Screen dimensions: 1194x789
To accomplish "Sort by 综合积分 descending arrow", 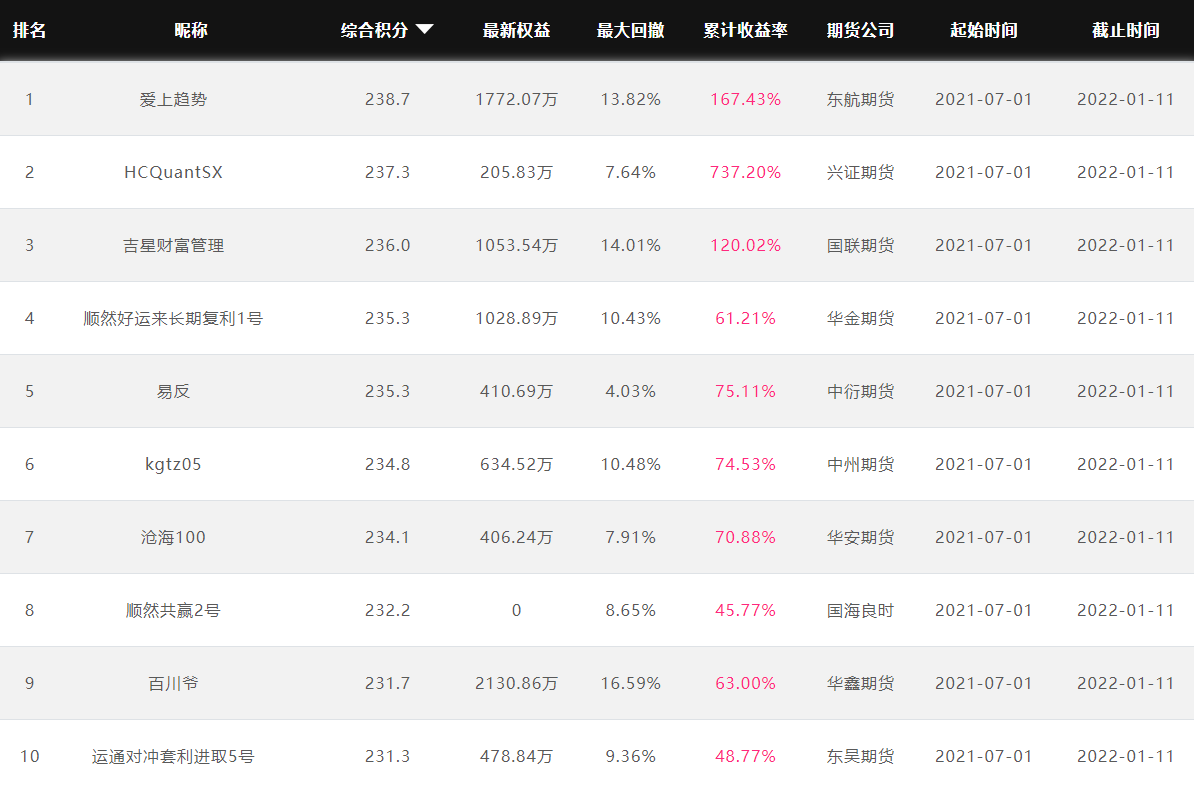I will 425,30.
